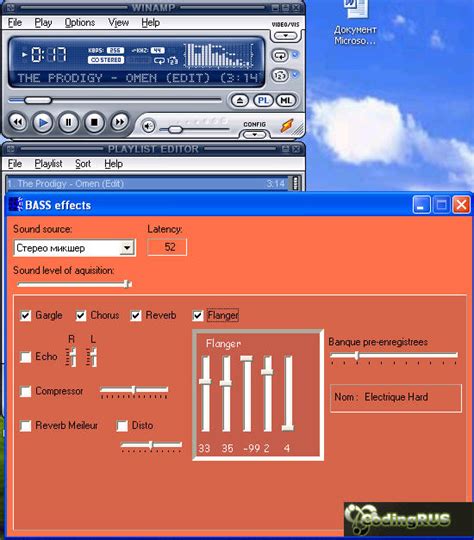Click the Echo L channel slider
The width and height of the screenshot is (474, 540).
click(x=92, y=357)
